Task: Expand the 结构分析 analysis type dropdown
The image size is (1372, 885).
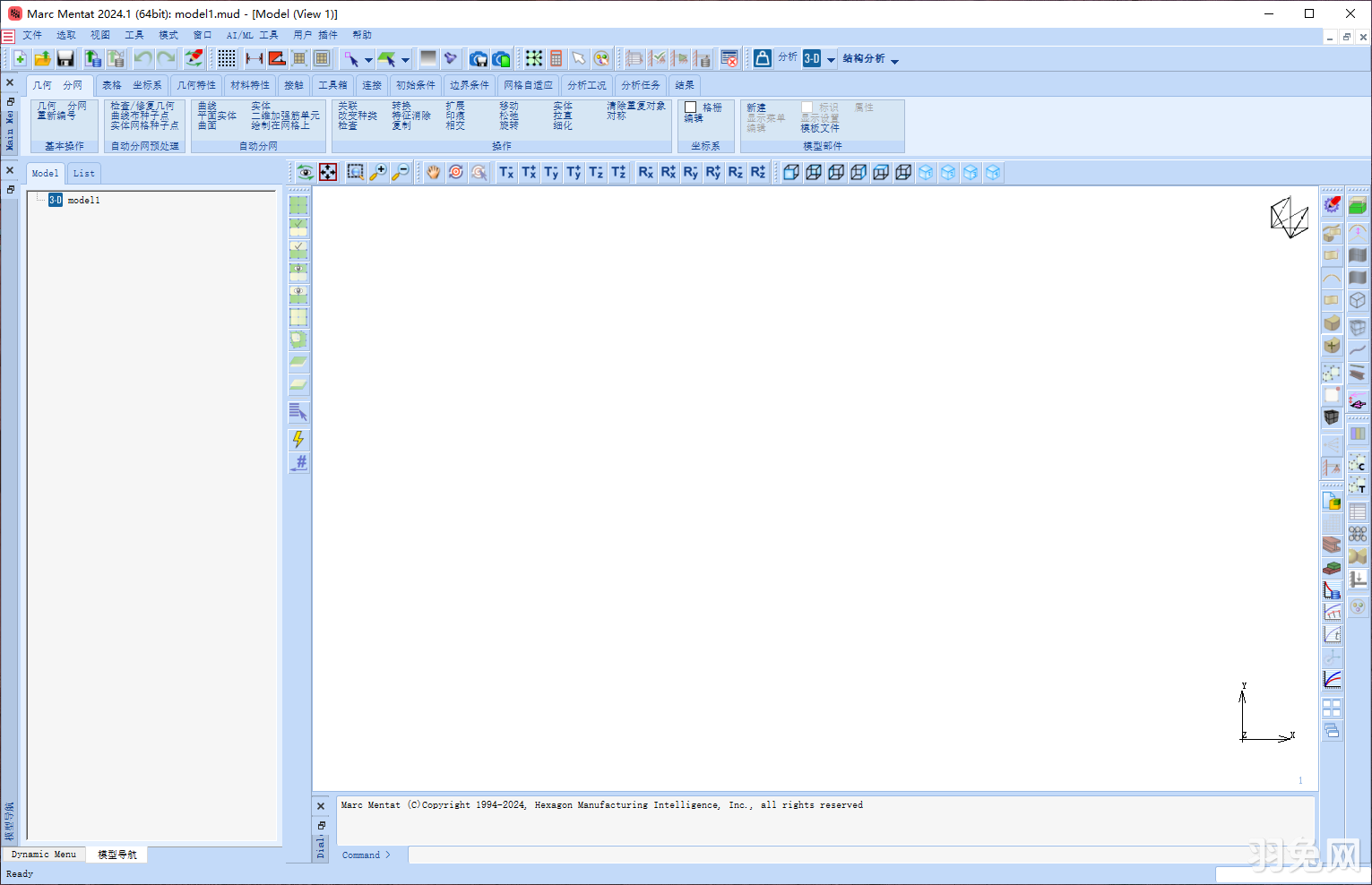Action: coord(894,61)
